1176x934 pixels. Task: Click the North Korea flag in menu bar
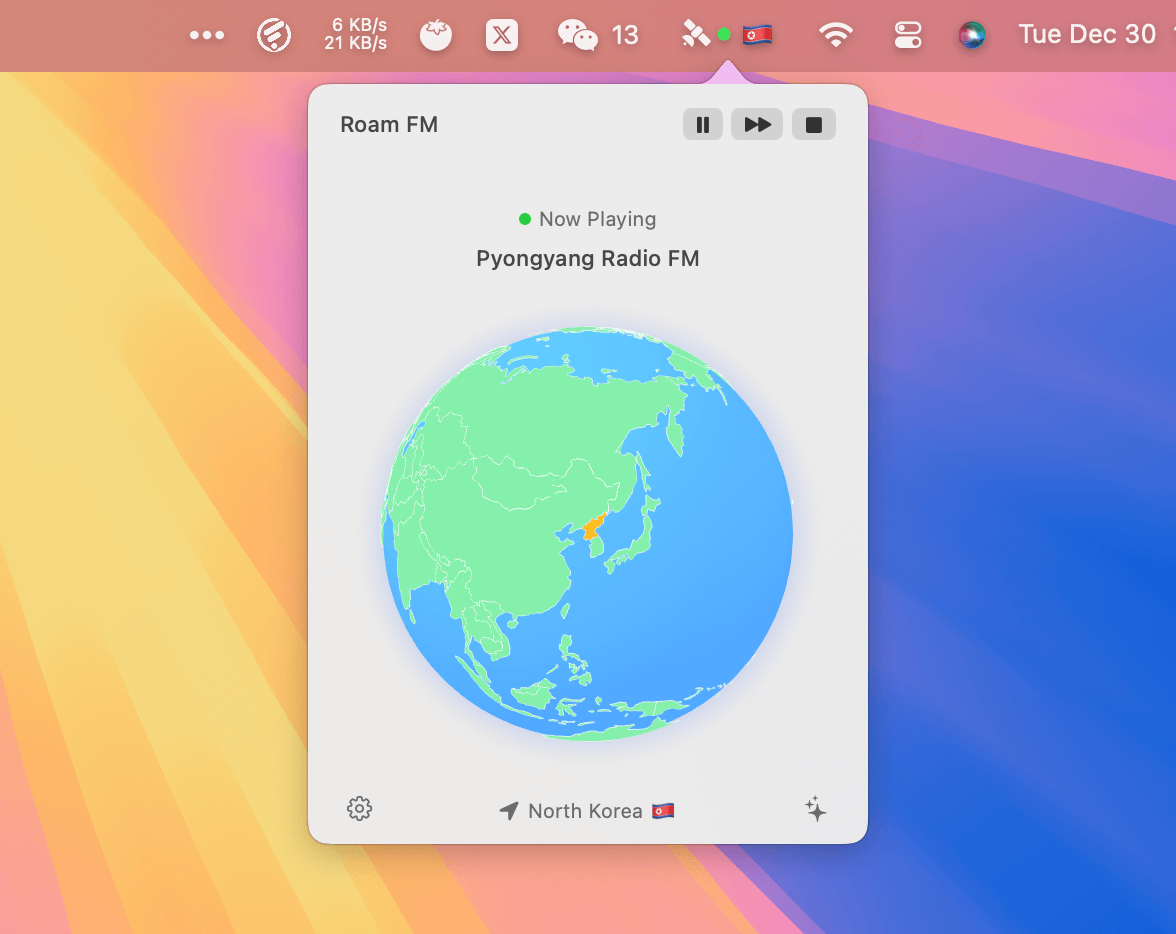coord(757,36)
